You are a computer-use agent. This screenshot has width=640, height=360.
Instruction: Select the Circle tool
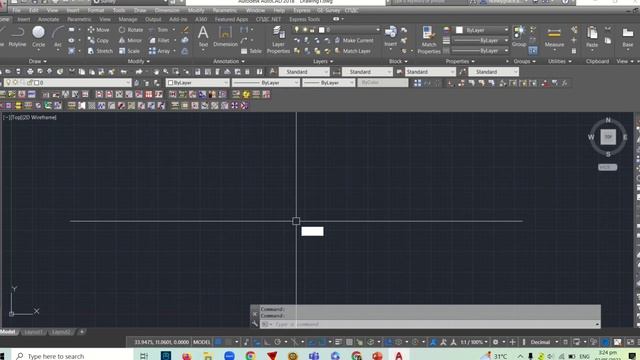[x=38, y=37]
